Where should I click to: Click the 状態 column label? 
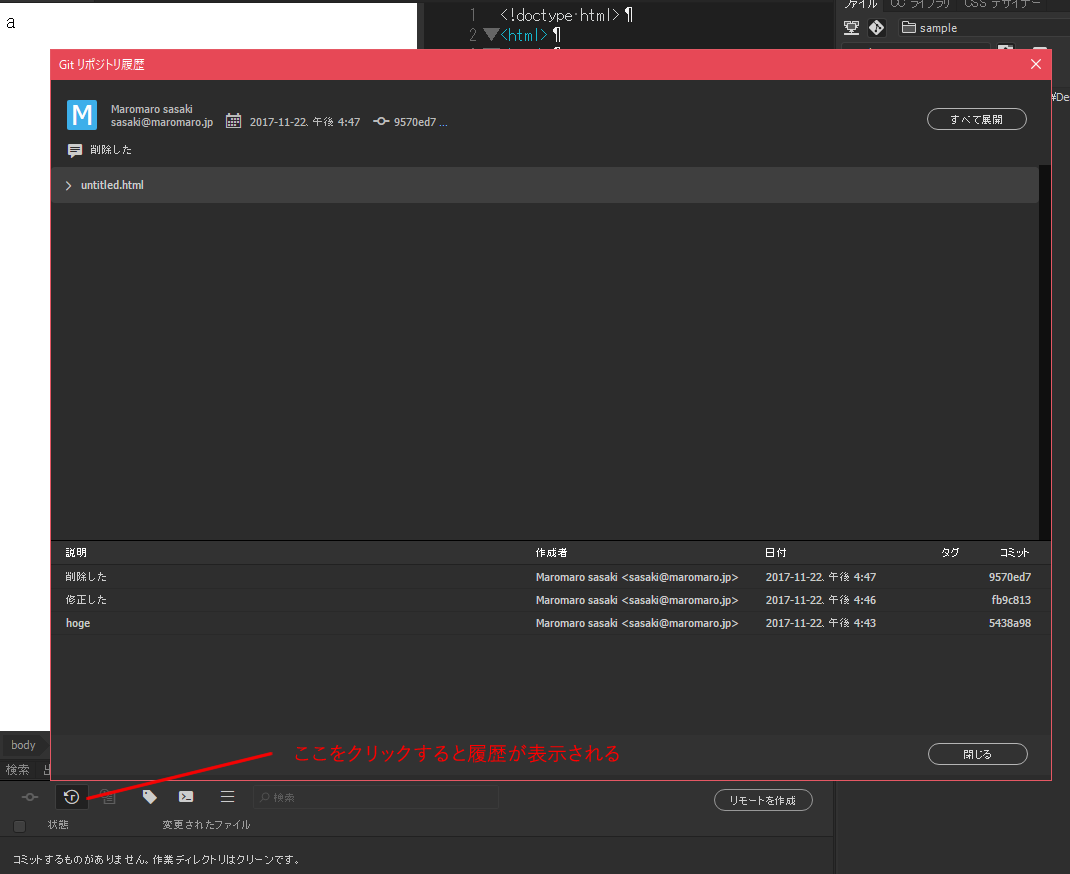[58, 825]
